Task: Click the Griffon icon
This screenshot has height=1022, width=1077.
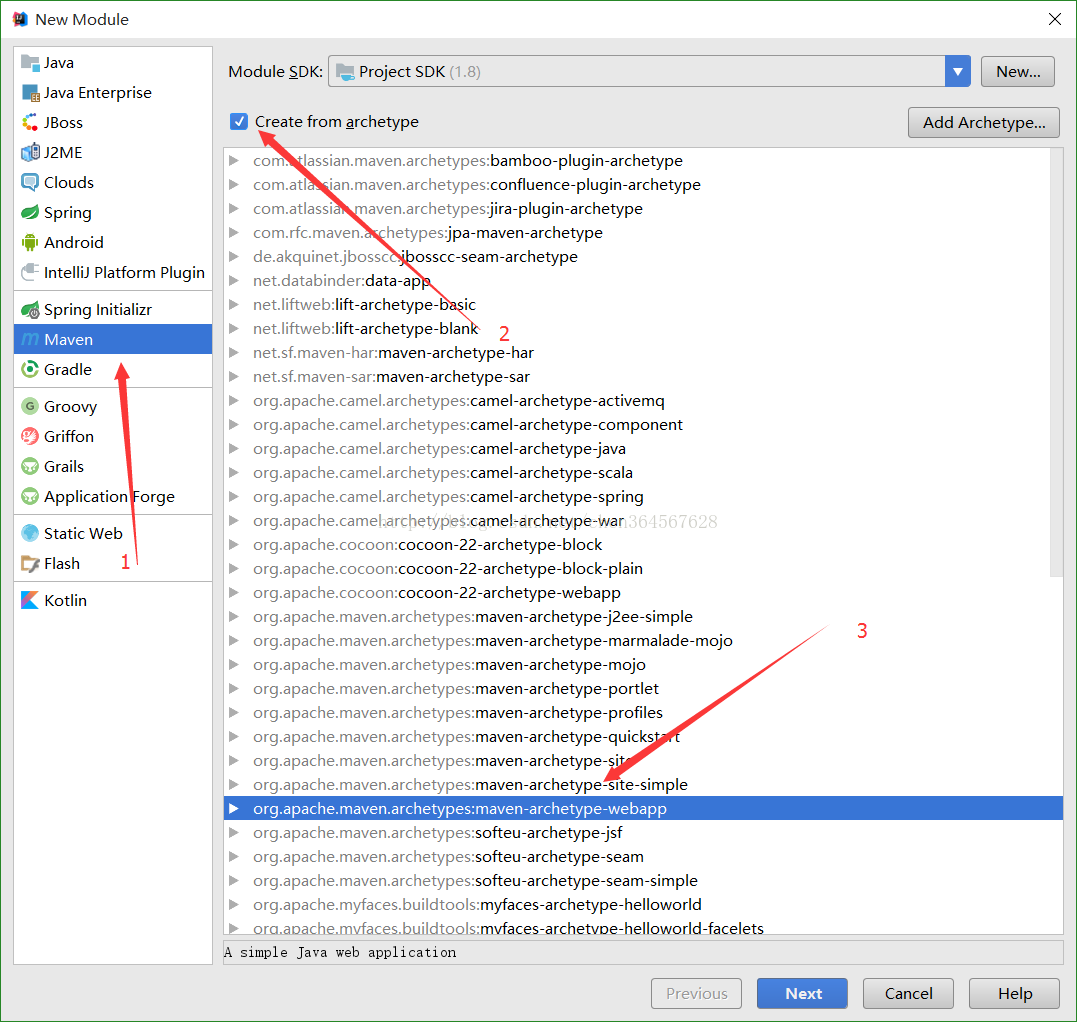Action: click(x=30, y=436)
